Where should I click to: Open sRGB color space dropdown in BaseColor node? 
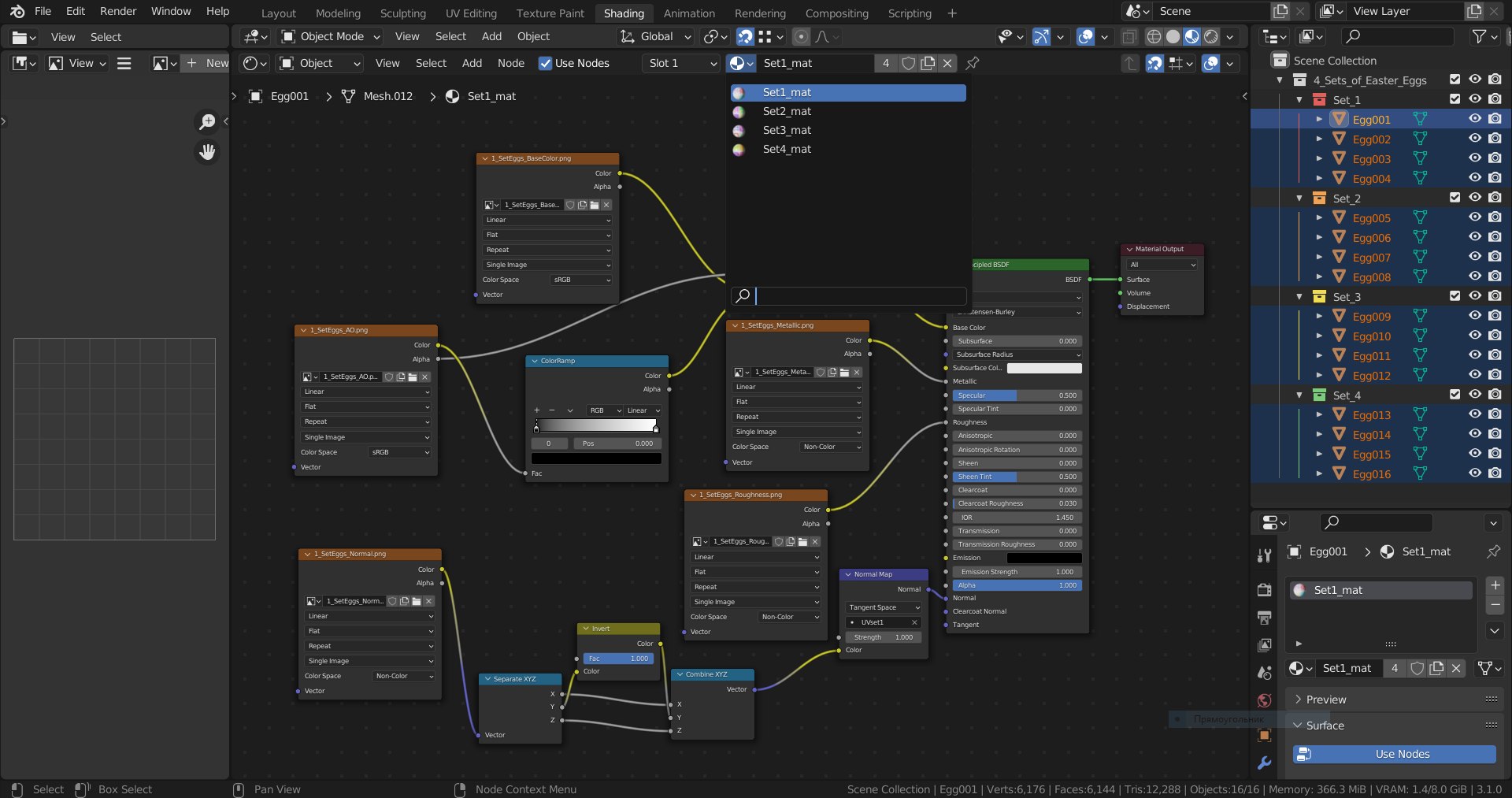coord(581,280)
